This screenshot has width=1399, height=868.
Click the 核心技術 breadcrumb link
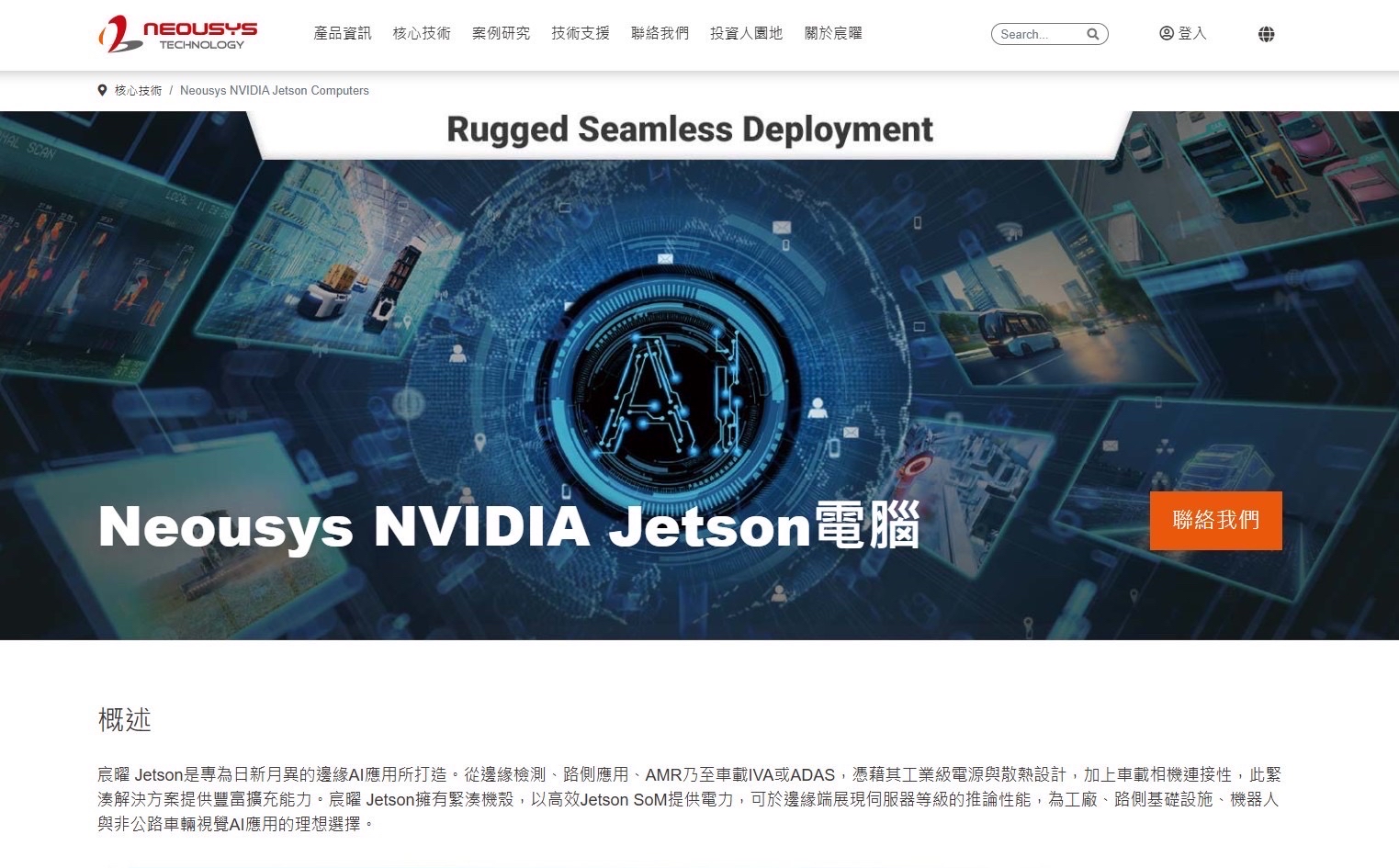[138, 90]
